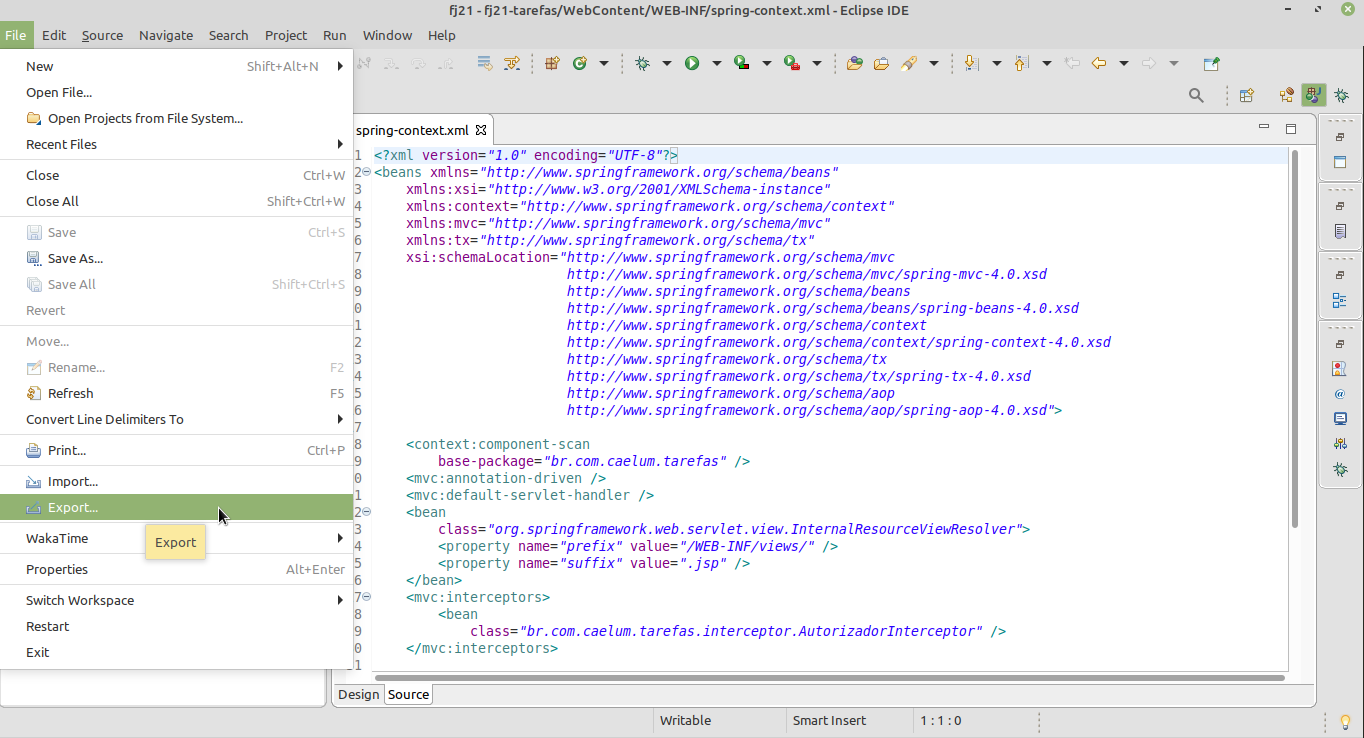Open the Search magnifier icon

1196,96
